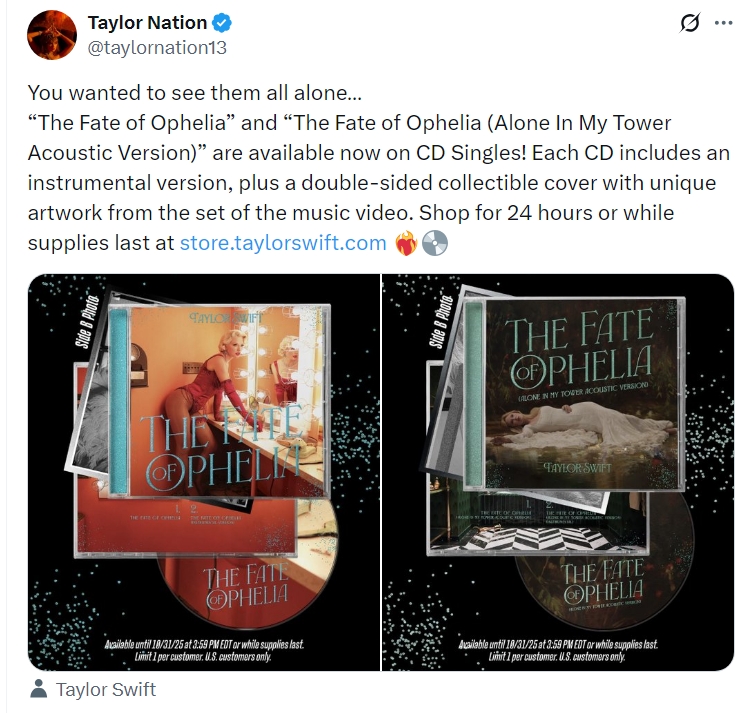Open the Taylor Nation display name
Image resolution: width=735 pixels, height=713 pixels.
click(x=147, y=23)
